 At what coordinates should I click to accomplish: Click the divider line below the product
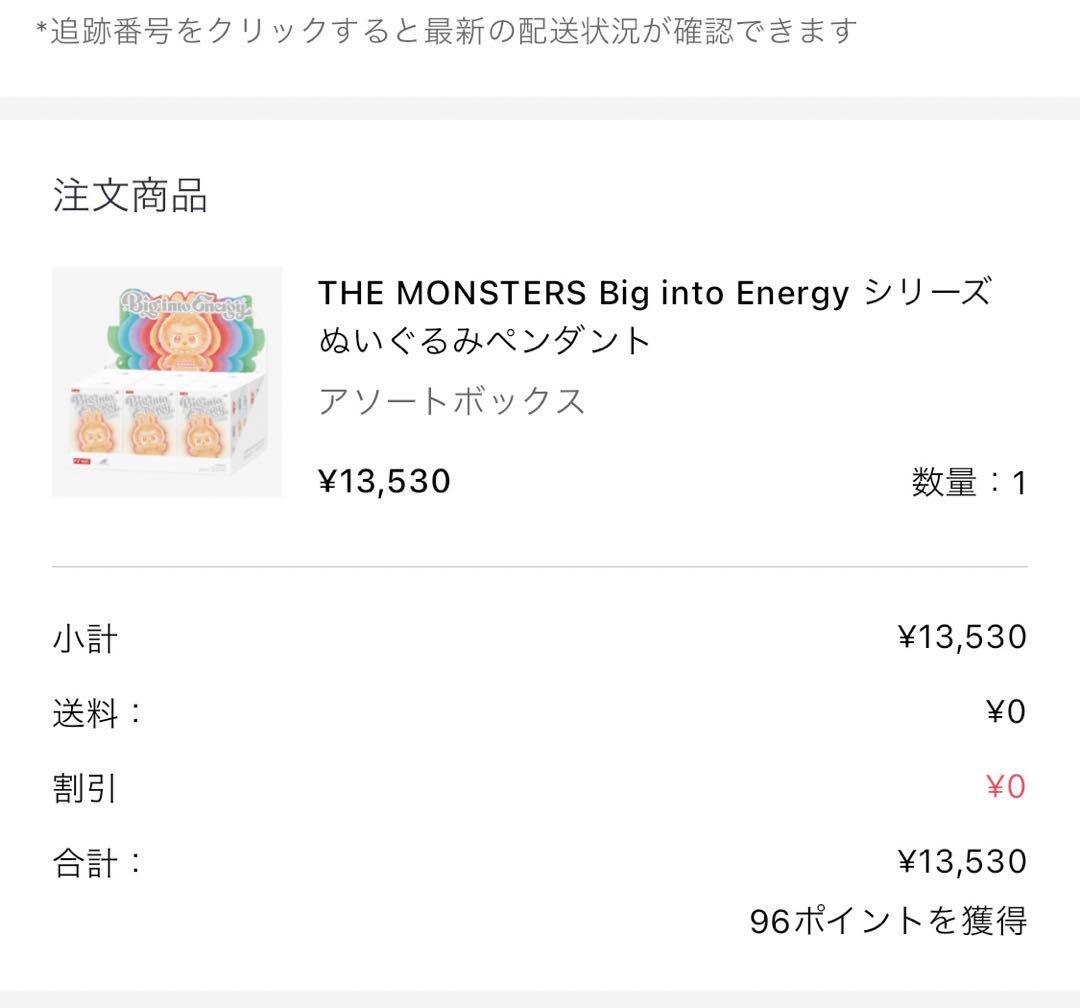(540, 567)
